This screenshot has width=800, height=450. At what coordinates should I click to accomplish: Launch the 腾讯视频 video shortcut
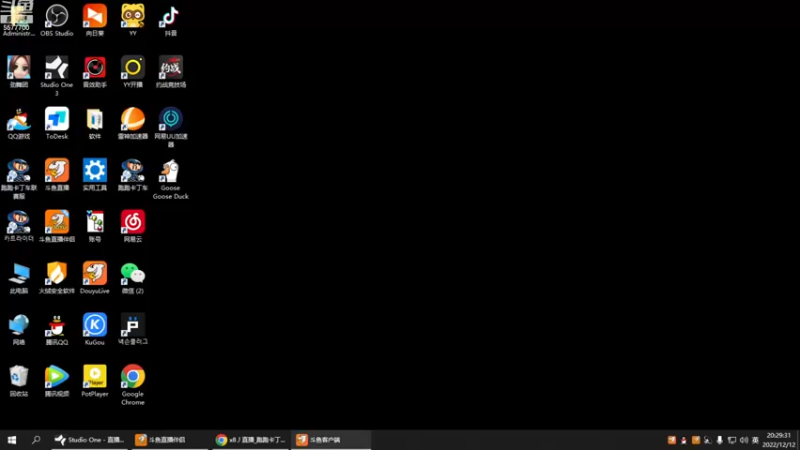pyautogui.click(x=57, y=381)
